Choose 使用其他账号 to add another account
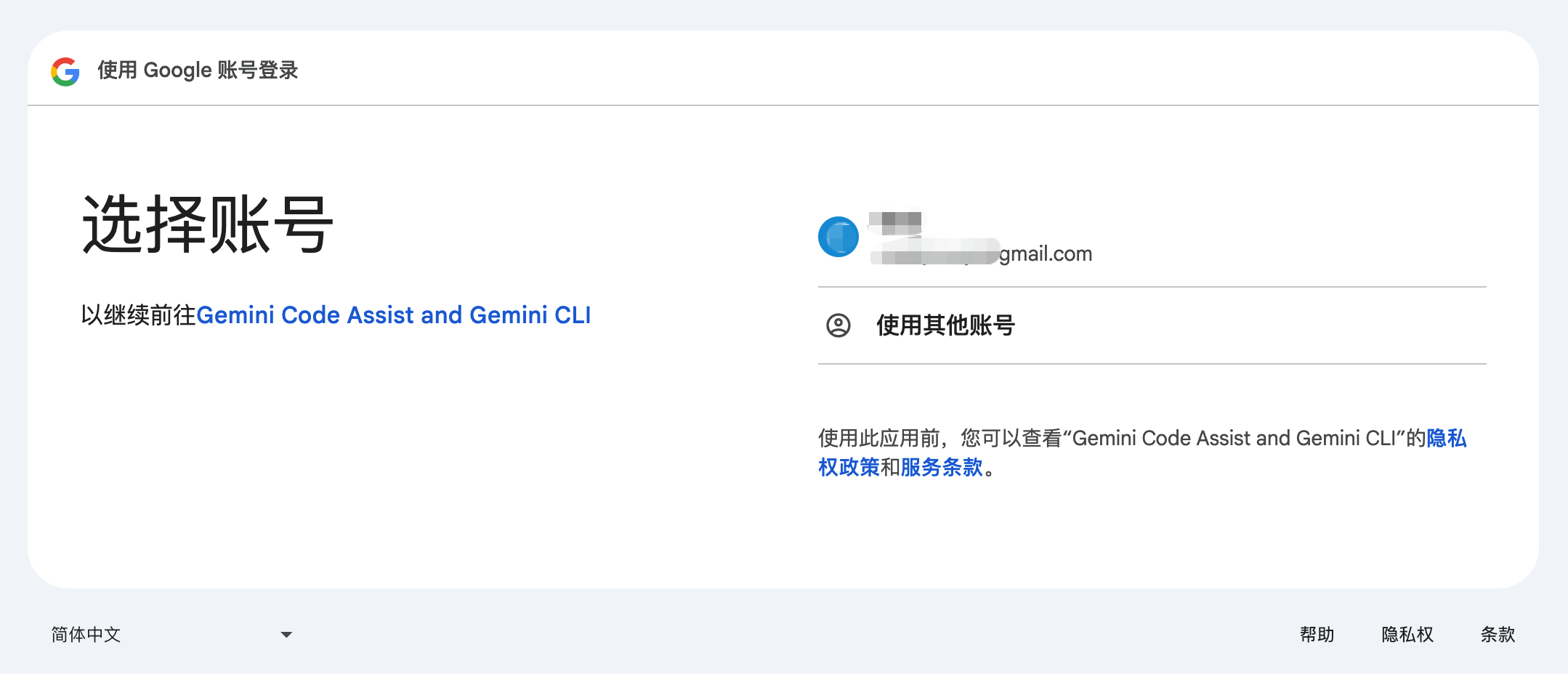The height and width of the screenshot is (674, 1568). tap(945, 325)
